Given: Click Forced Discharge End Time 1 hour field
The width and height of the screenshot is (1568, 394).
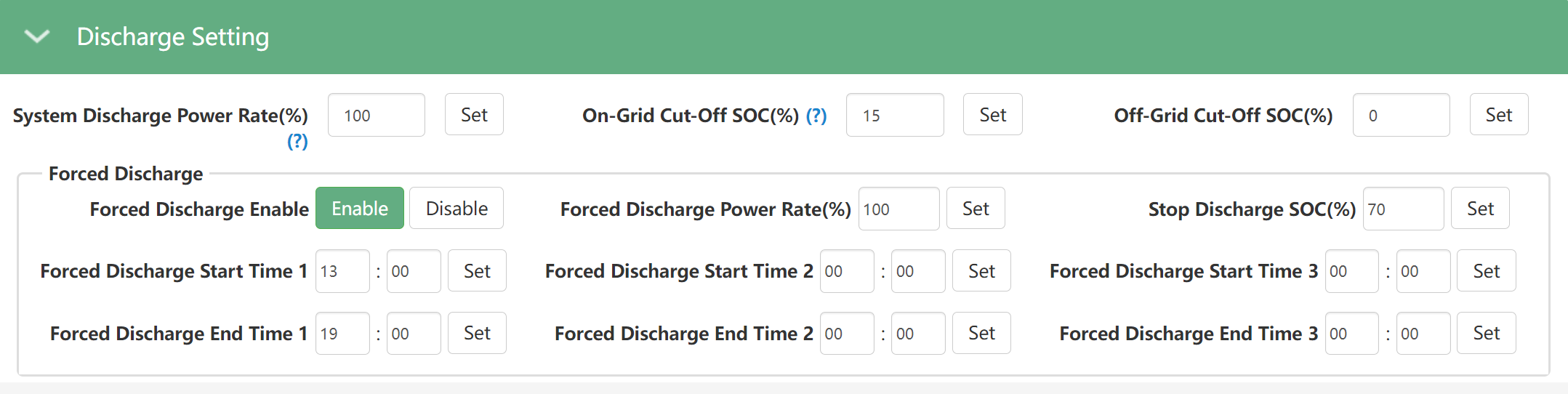Looking at the screenshot, I should [342, 334].
